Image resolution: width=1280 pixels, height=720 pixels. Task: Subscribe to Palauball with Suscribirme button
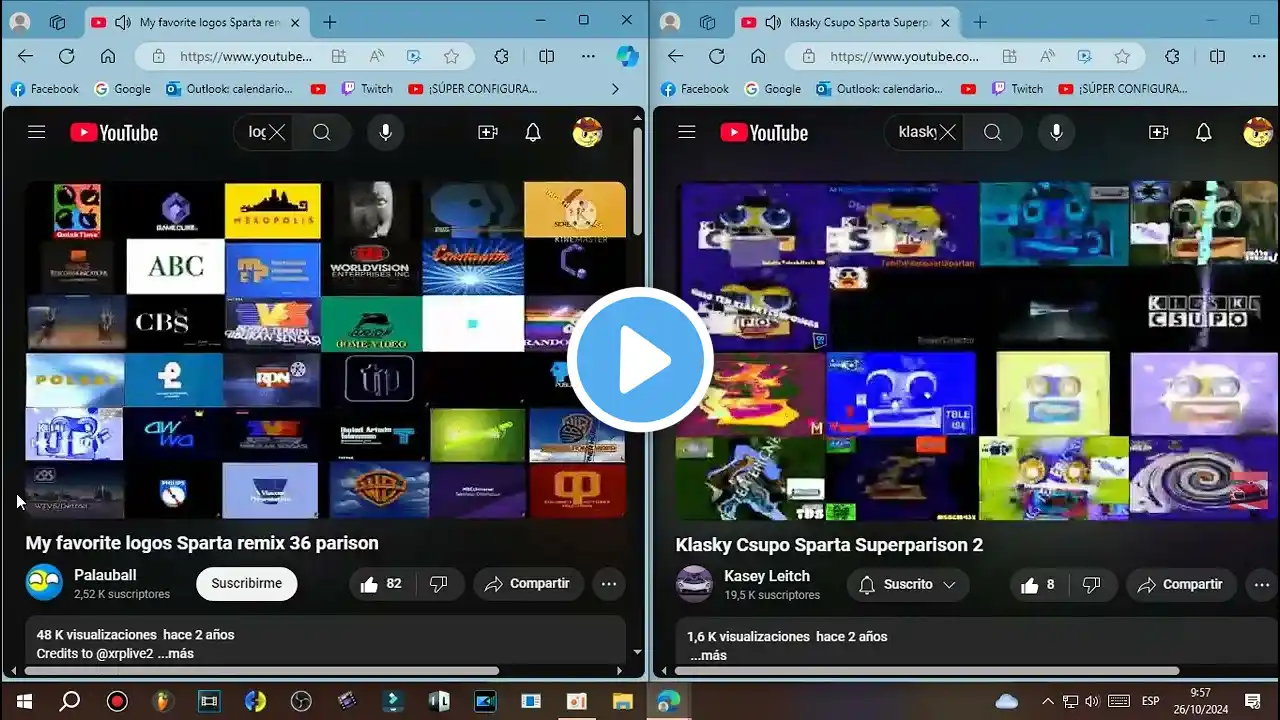point(246,584)
